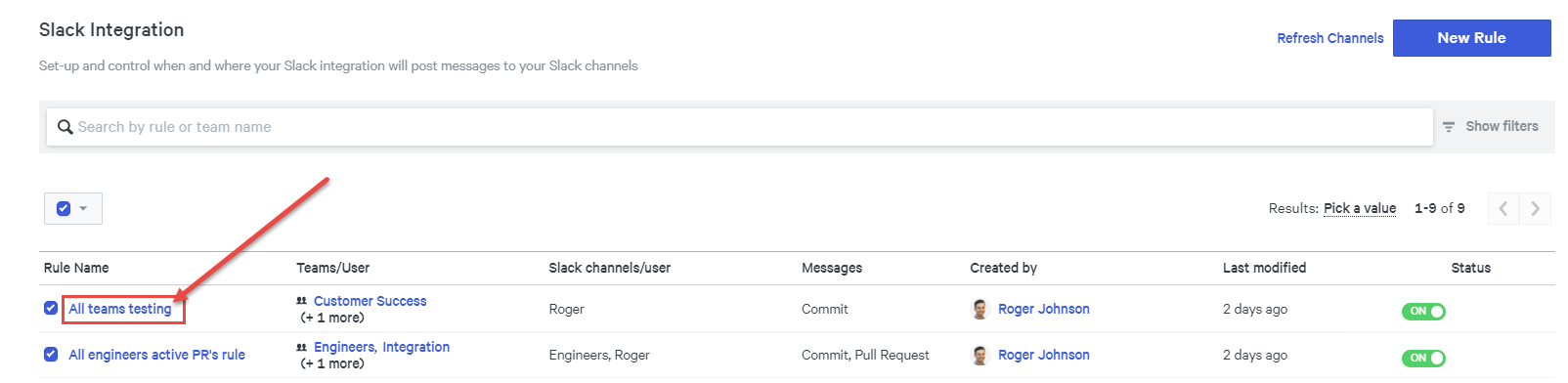Click the '1-9 of 9' results count
1568x383 pixels.
click(1439, 208)
